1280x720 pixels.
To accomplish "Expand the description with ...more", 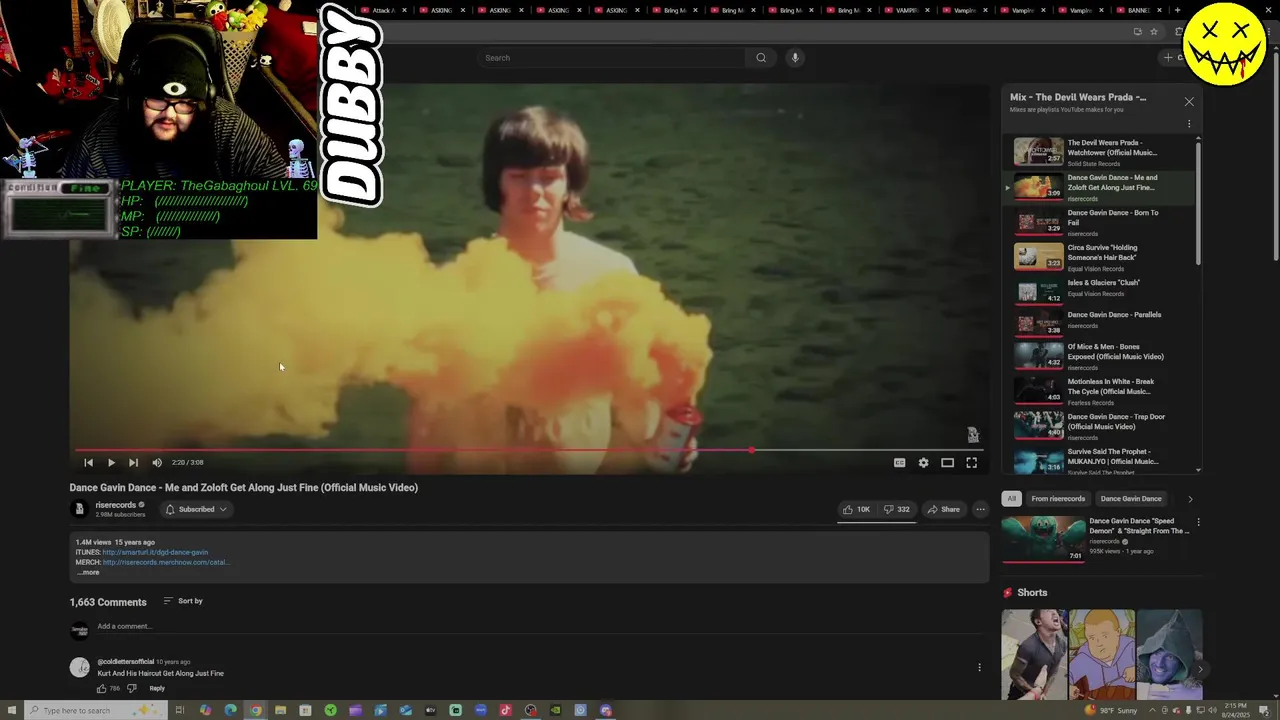I will coord(88,572).
